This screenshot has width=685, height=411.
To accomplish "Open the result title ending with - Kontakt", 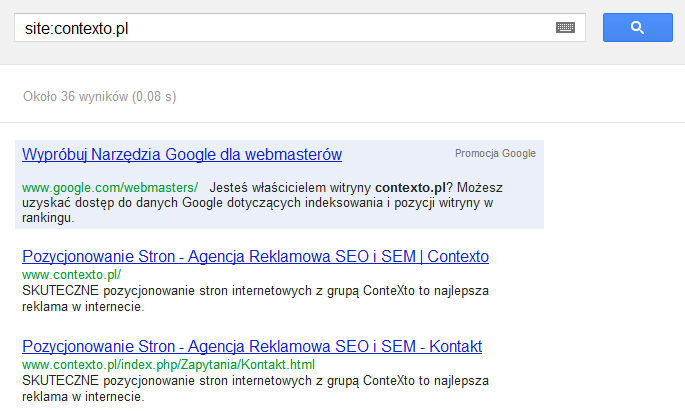I will click(x=252, y=347).
